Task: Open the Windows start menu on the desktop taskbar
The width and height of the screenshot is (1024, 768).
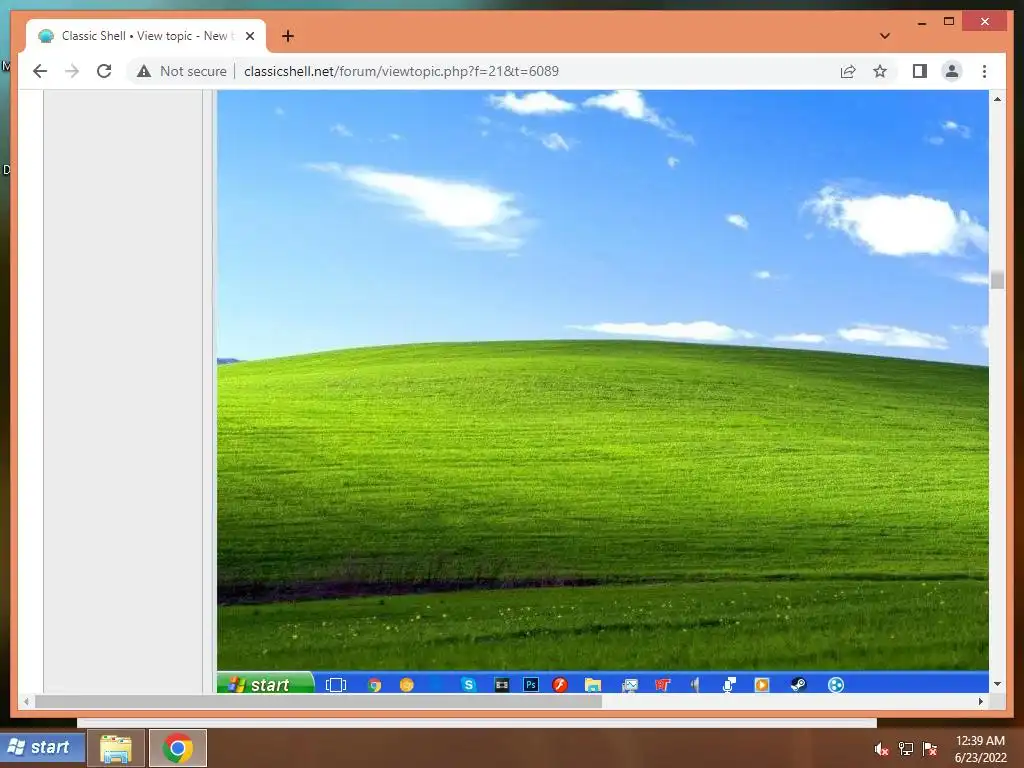Action: point(42,747)
